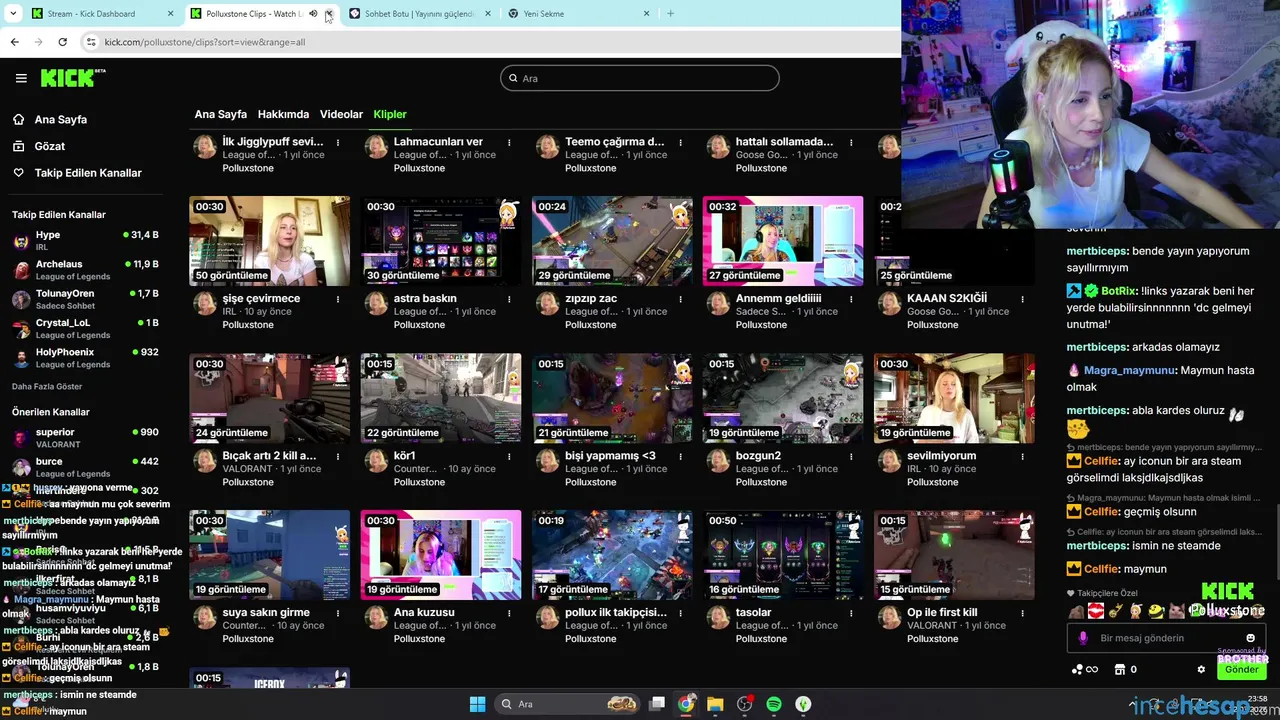
Task: Switch to Ana Sayfa channel tab
Action: pos(220,114)
